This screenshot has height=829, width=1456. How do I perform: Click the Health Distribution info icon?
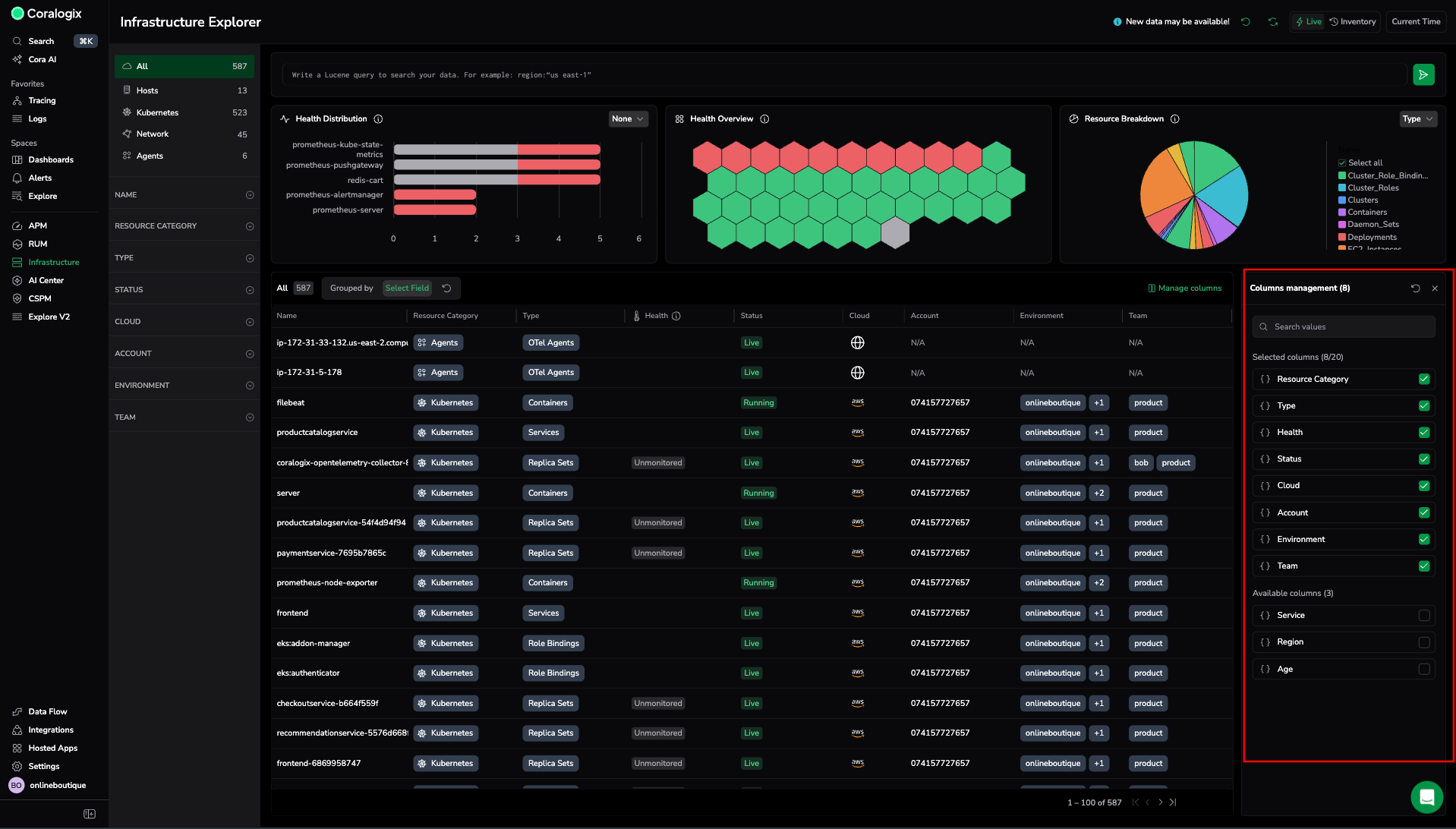(378, 119)
